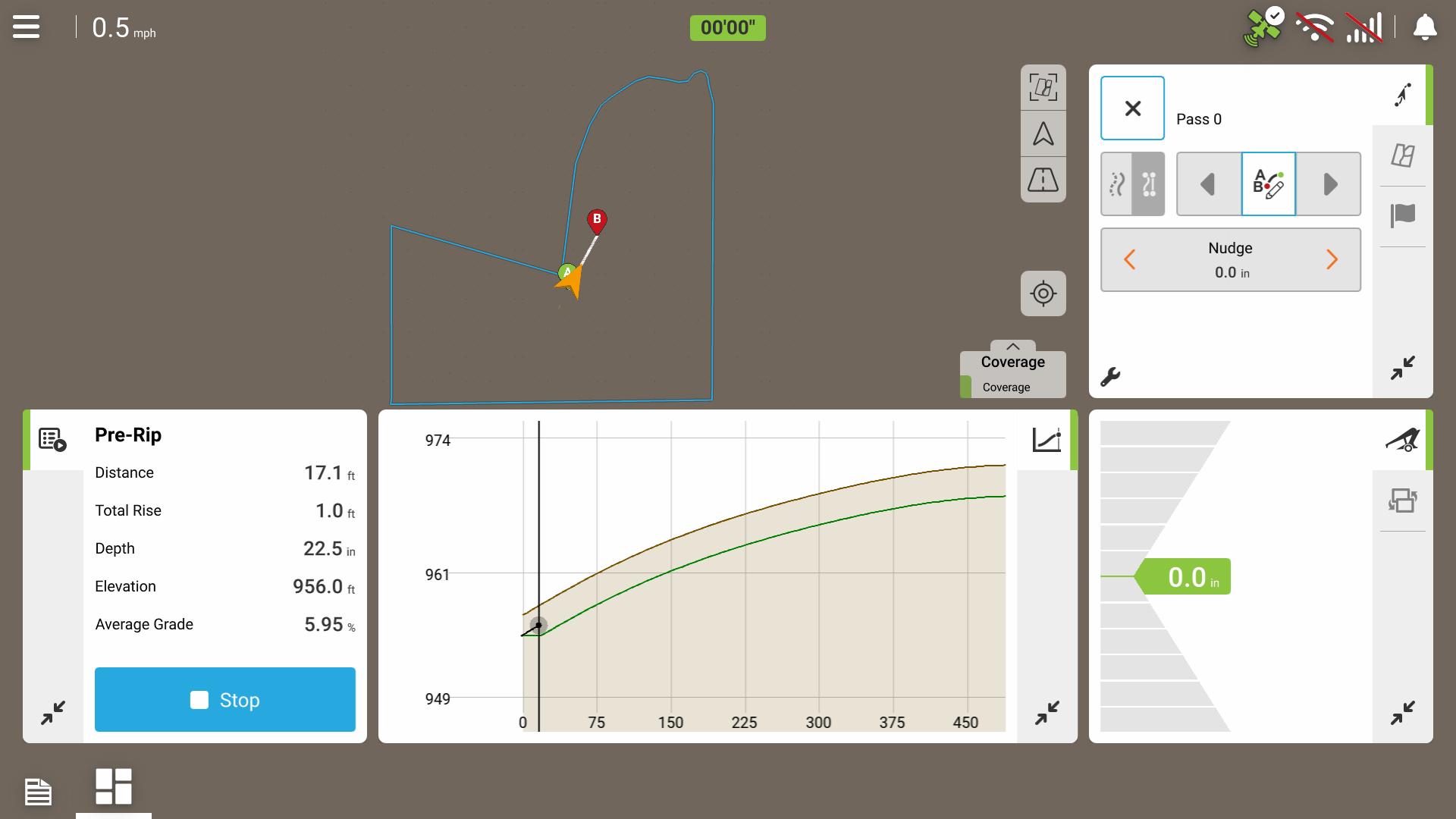Recenter map on vehicle position
The image size is (1456, 819).
(x=1043, y=293)
